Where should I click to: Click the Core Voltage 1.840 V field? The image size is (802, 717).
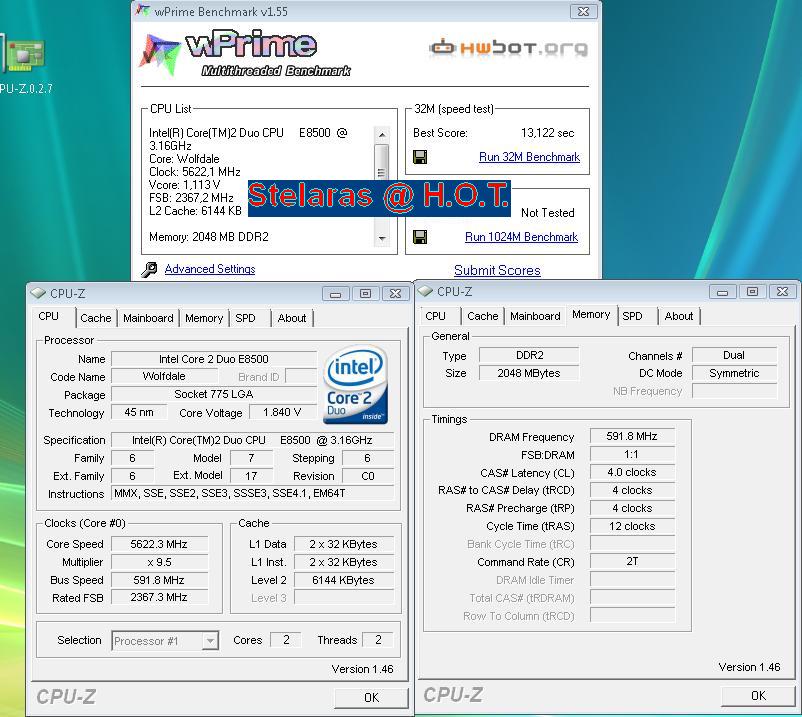coord(282,412)
